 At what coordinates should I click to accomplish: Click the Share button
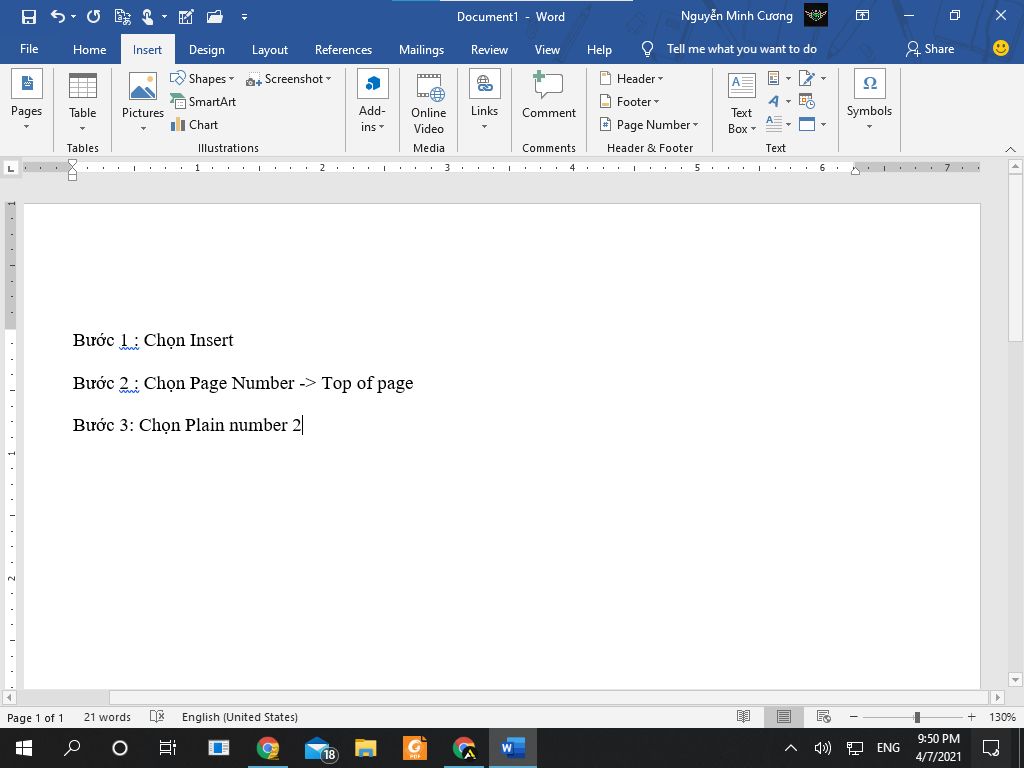(x=930, y=49)
